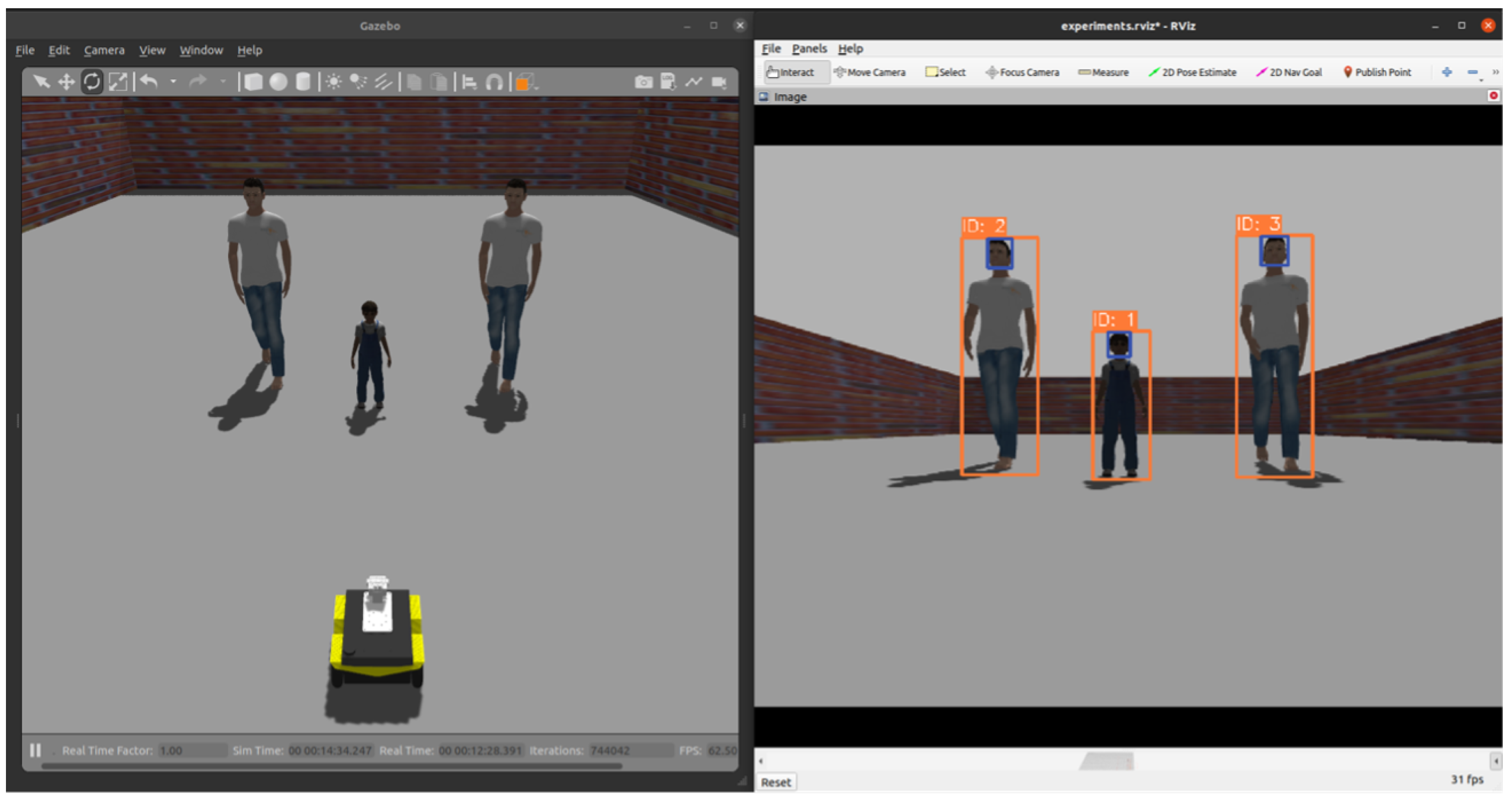The height and width of the screenshot is (799, 1512).
Task: Open the orange view angle dropdown
Action: (522, 83)
